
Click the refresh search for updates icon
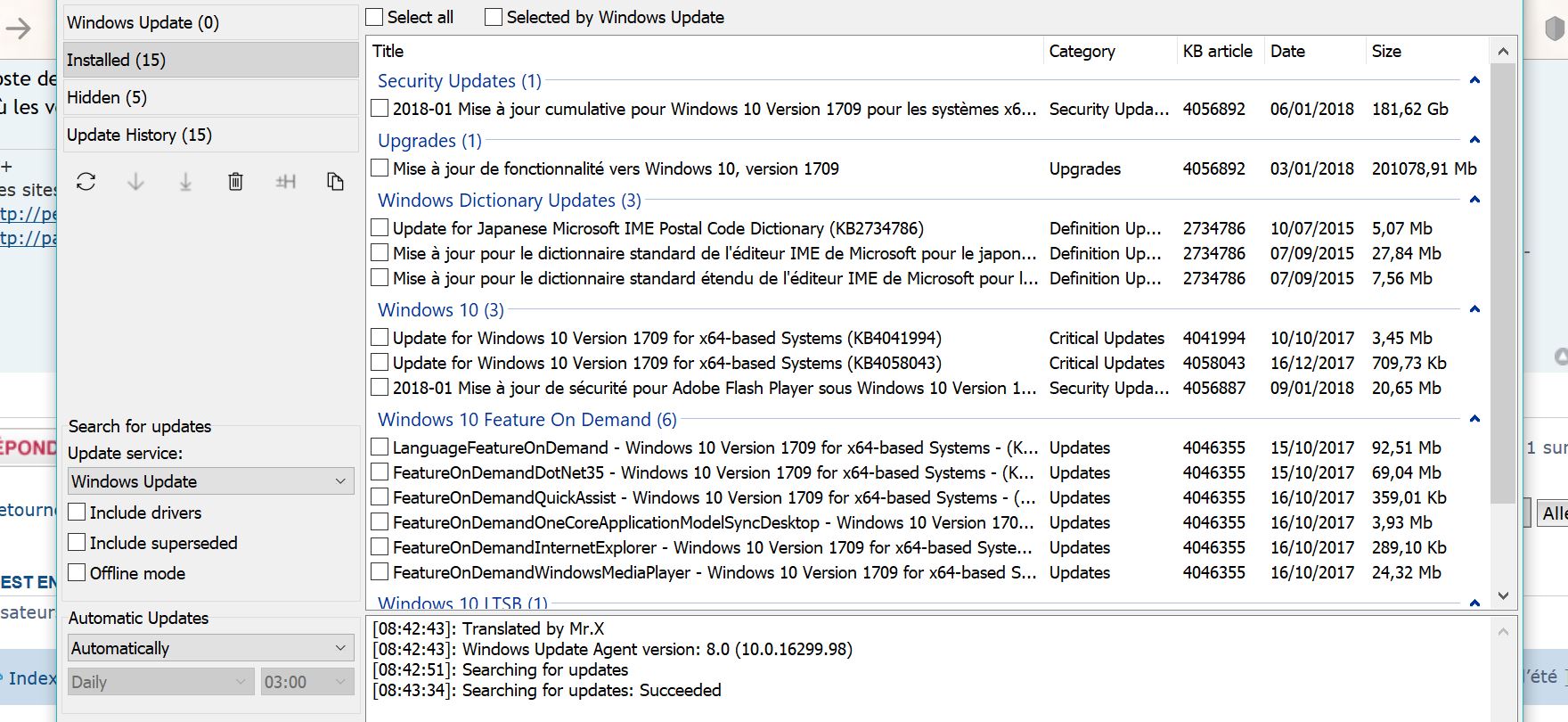(86, 182)
